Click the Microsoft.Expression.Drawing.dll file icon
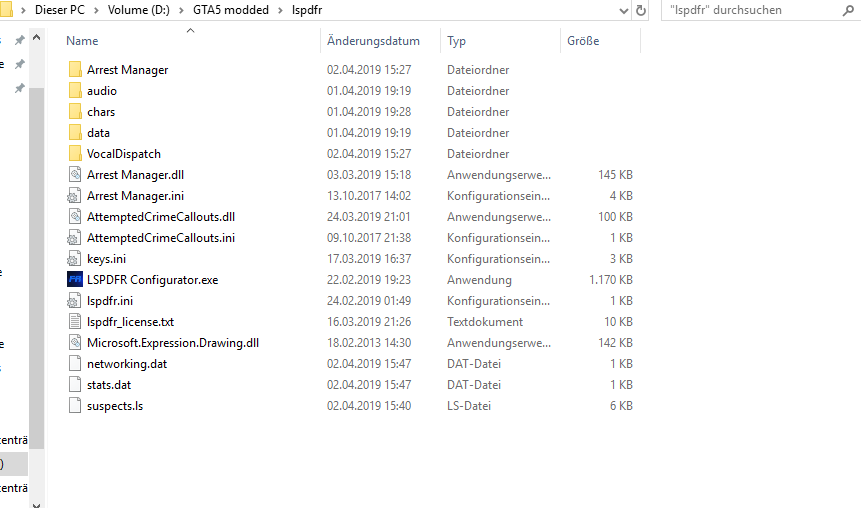861x508 pixels. pyautogui.click(x=75, y=343)
